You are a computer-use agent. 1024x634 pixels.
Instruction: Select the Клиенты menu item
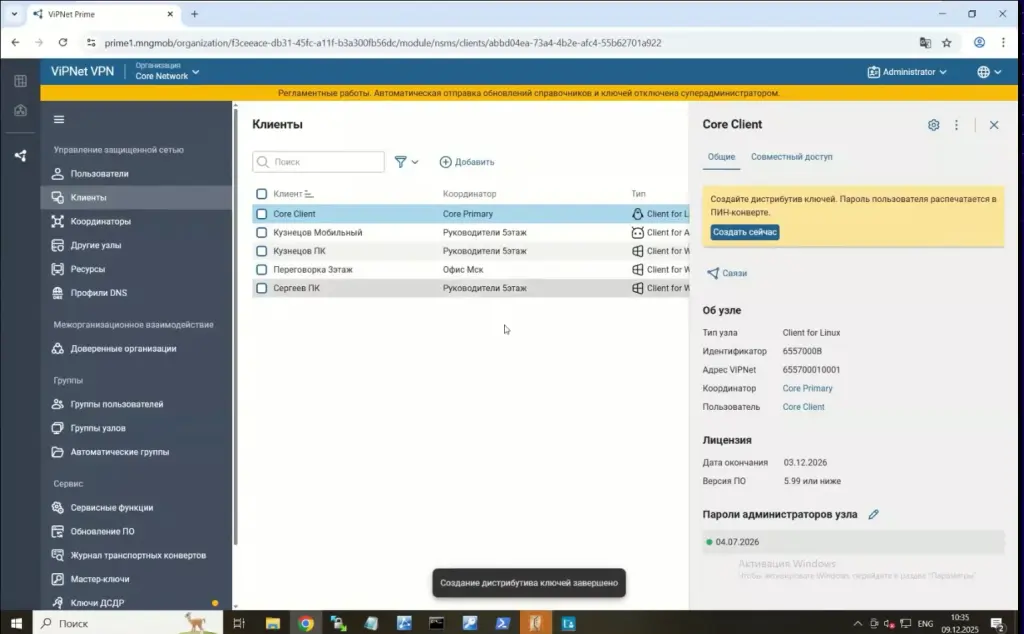tap(136, 197)
